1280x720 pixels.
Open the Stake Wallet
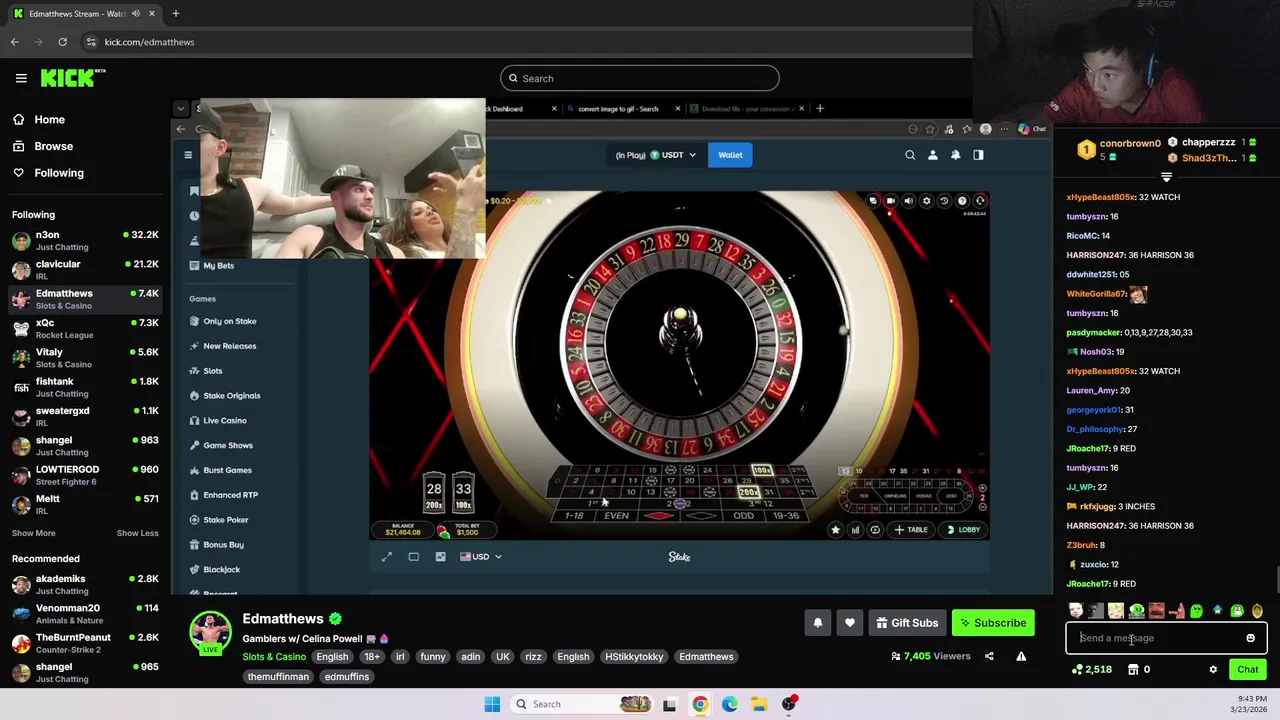pyautogui.click(x=730, y=155)
